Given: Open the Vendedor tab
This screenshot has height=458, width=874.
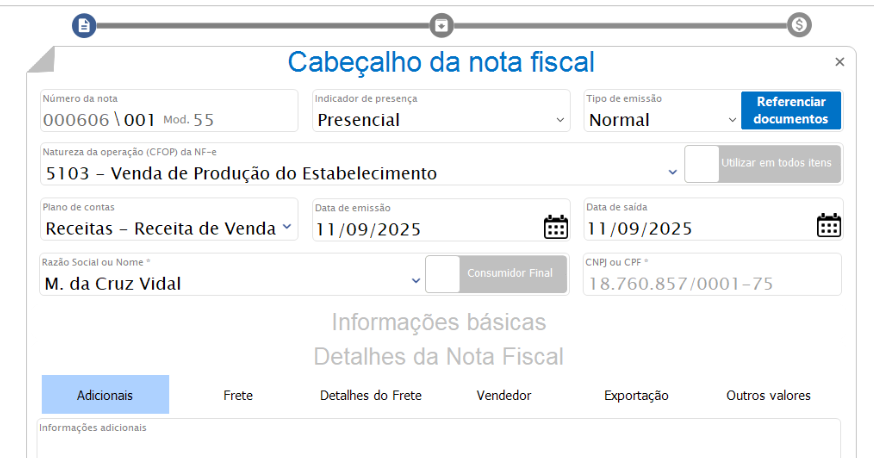Looking at the screenshot, I should [x=504, y=395].
